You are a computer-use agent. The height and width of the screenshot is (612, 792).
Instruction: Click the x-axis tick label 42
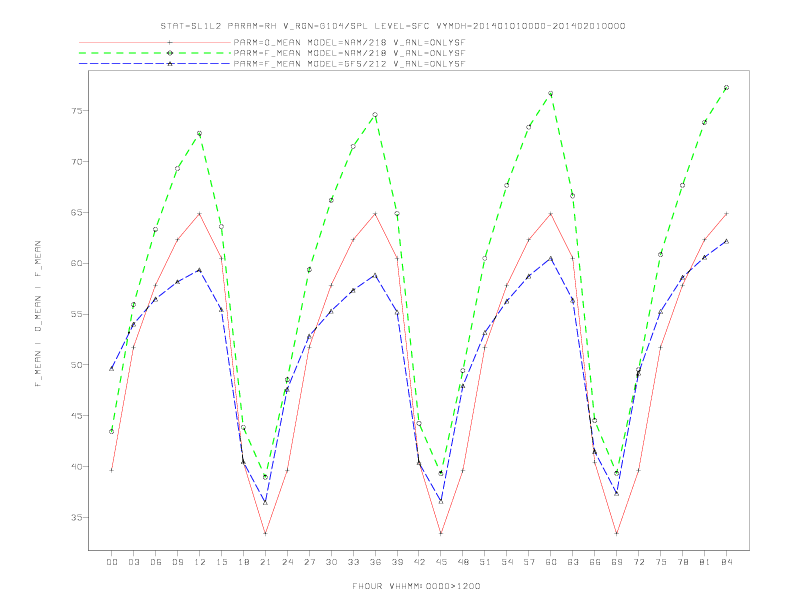click(x=419, y=562)
